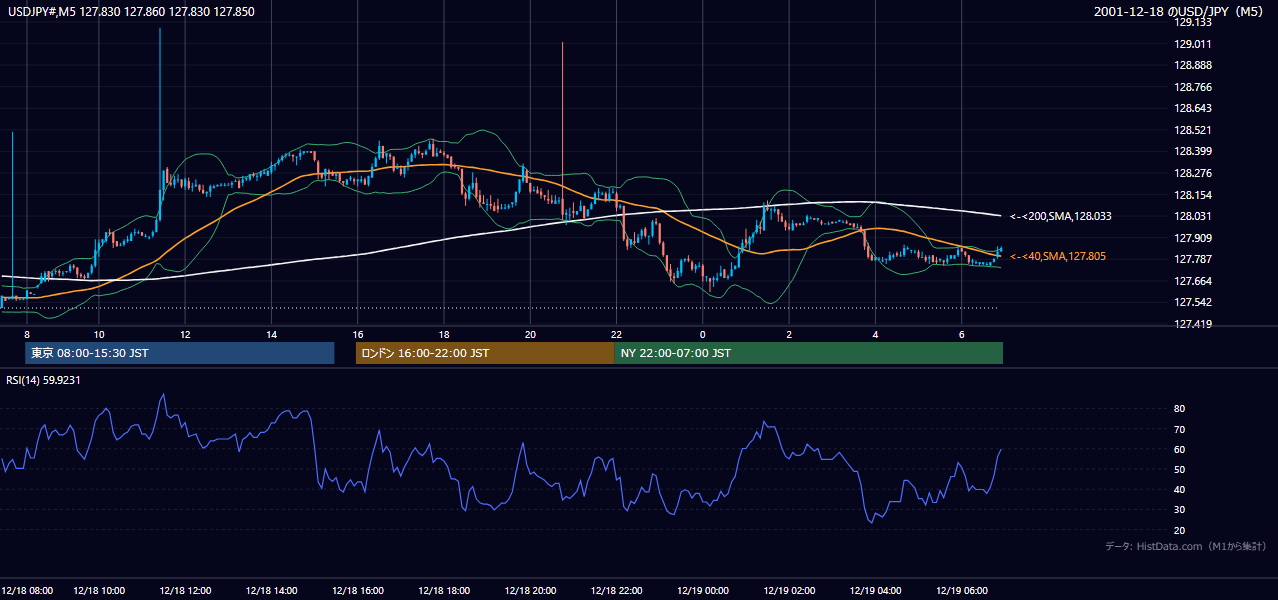This screenshot has width=1278, height=600.
Task: Click the 12/18 08:00 date axis label
Action: coord(27,590)
